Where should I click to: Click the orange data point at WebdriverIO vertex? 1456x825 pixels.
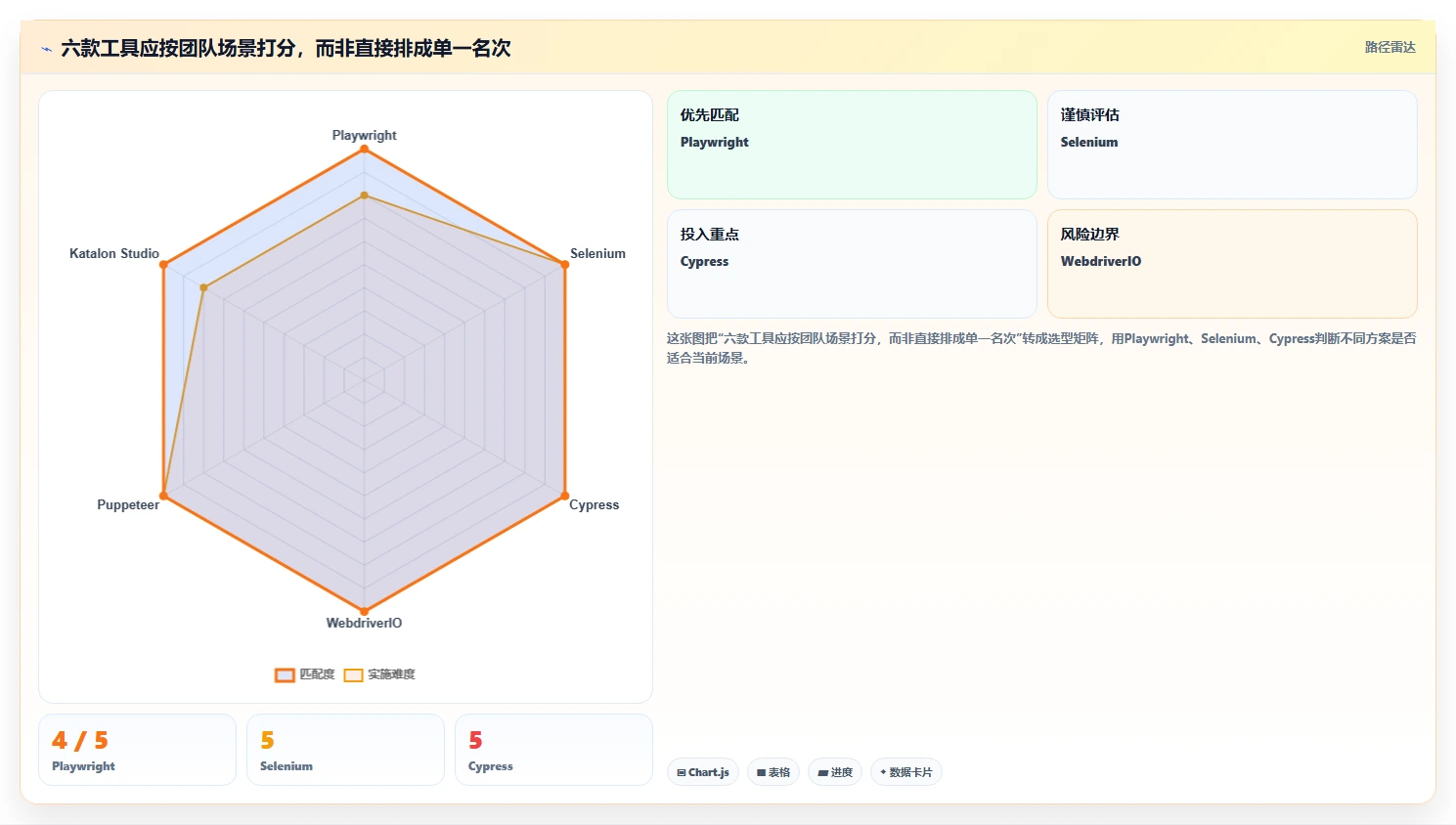[365, 612]
